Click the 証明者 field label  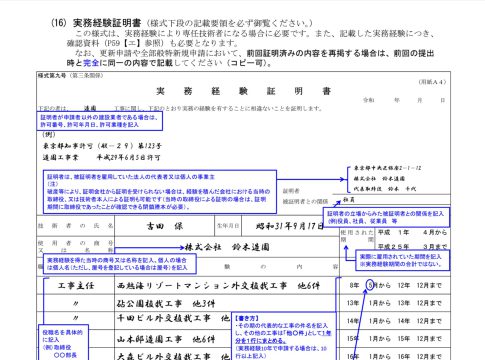291,191
